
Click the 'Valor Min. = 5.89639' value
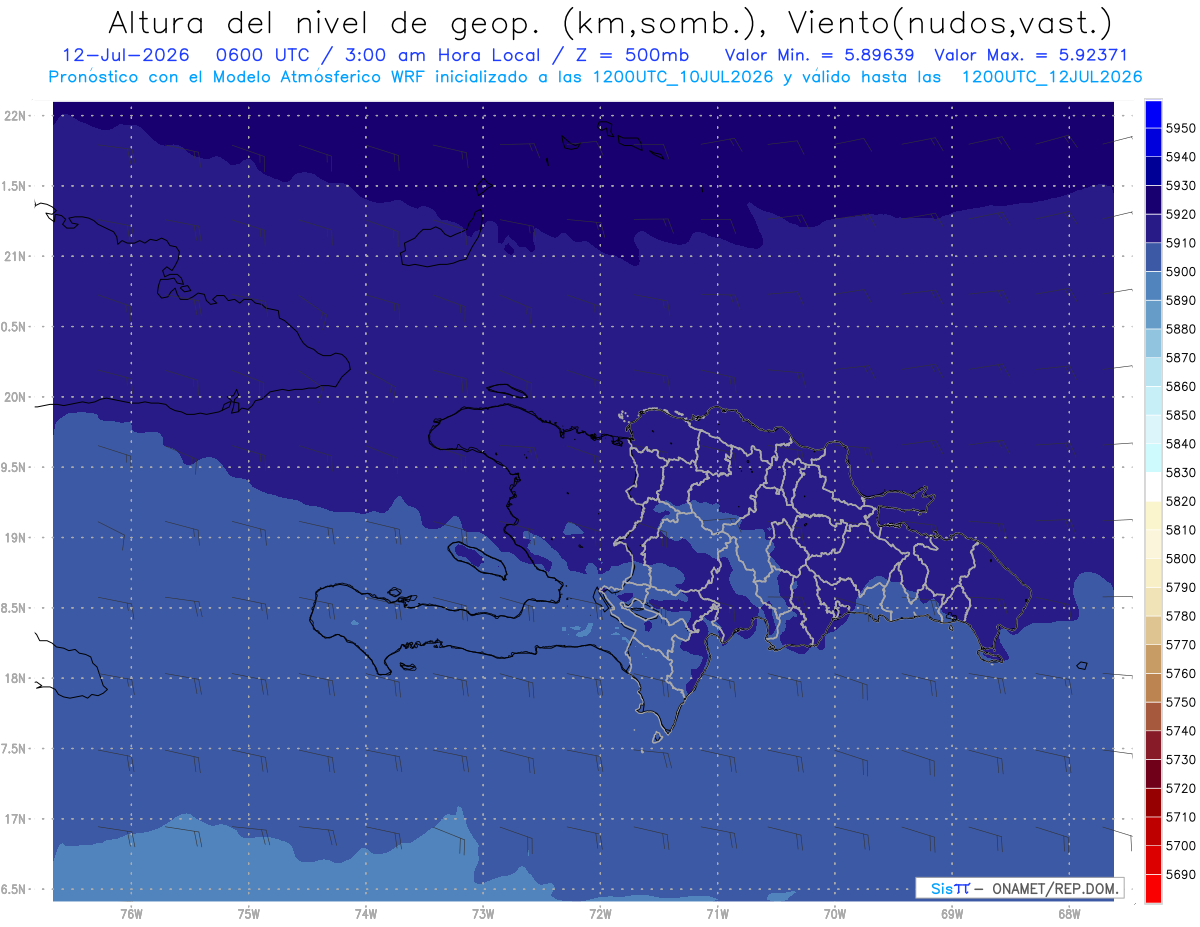pos(819,55)
